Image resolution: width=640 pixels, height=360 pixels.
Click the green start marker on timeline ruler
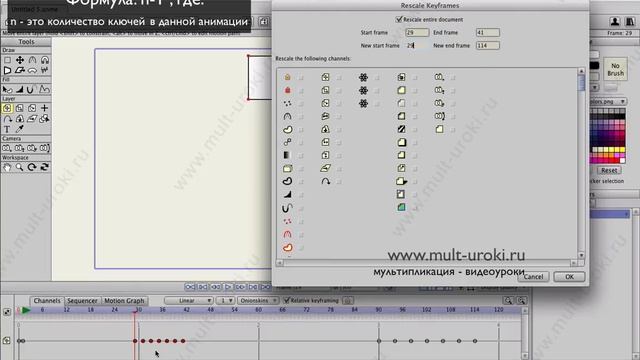[26, 310]
